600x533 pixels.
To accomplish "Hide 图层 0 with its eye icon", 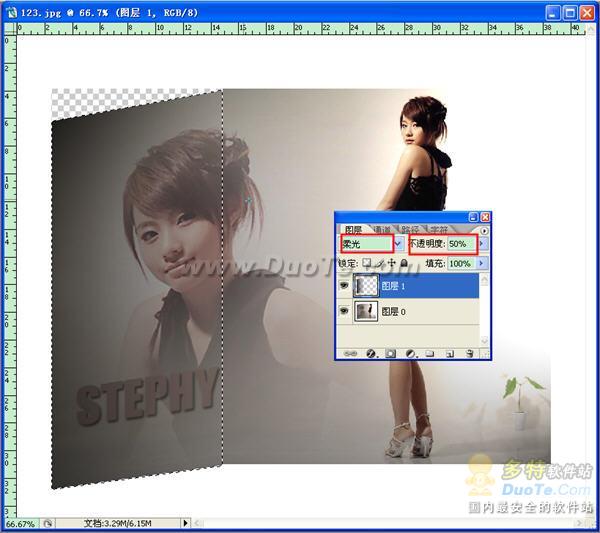I will click(344, 311).
